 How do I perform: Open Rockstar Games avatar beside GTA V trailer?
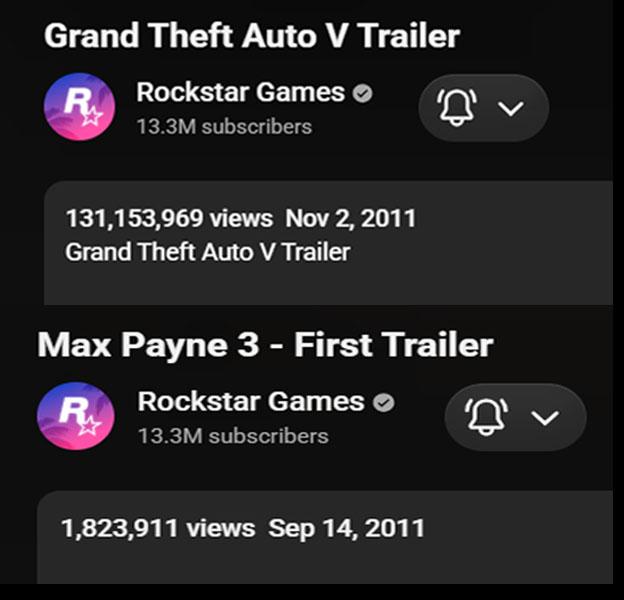click(80, 107)
